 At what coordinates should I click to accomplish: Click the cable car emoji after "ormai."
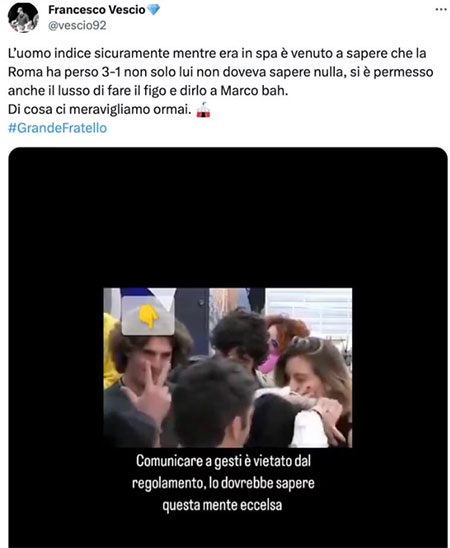[x=203, y=110]
